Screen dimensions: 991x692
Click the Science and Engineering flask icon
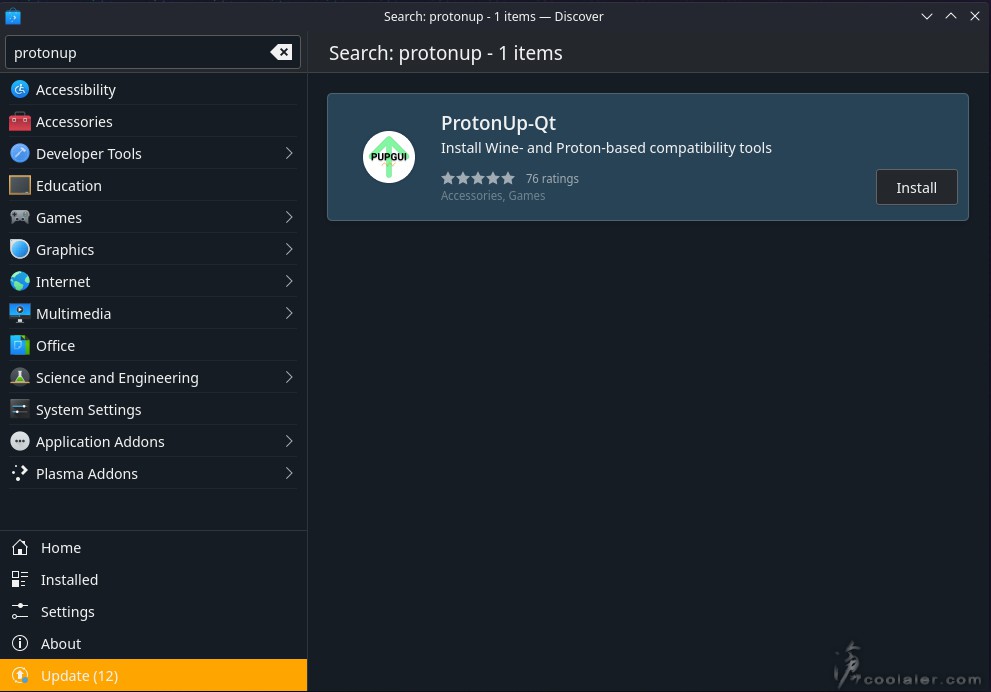point(20,377)
